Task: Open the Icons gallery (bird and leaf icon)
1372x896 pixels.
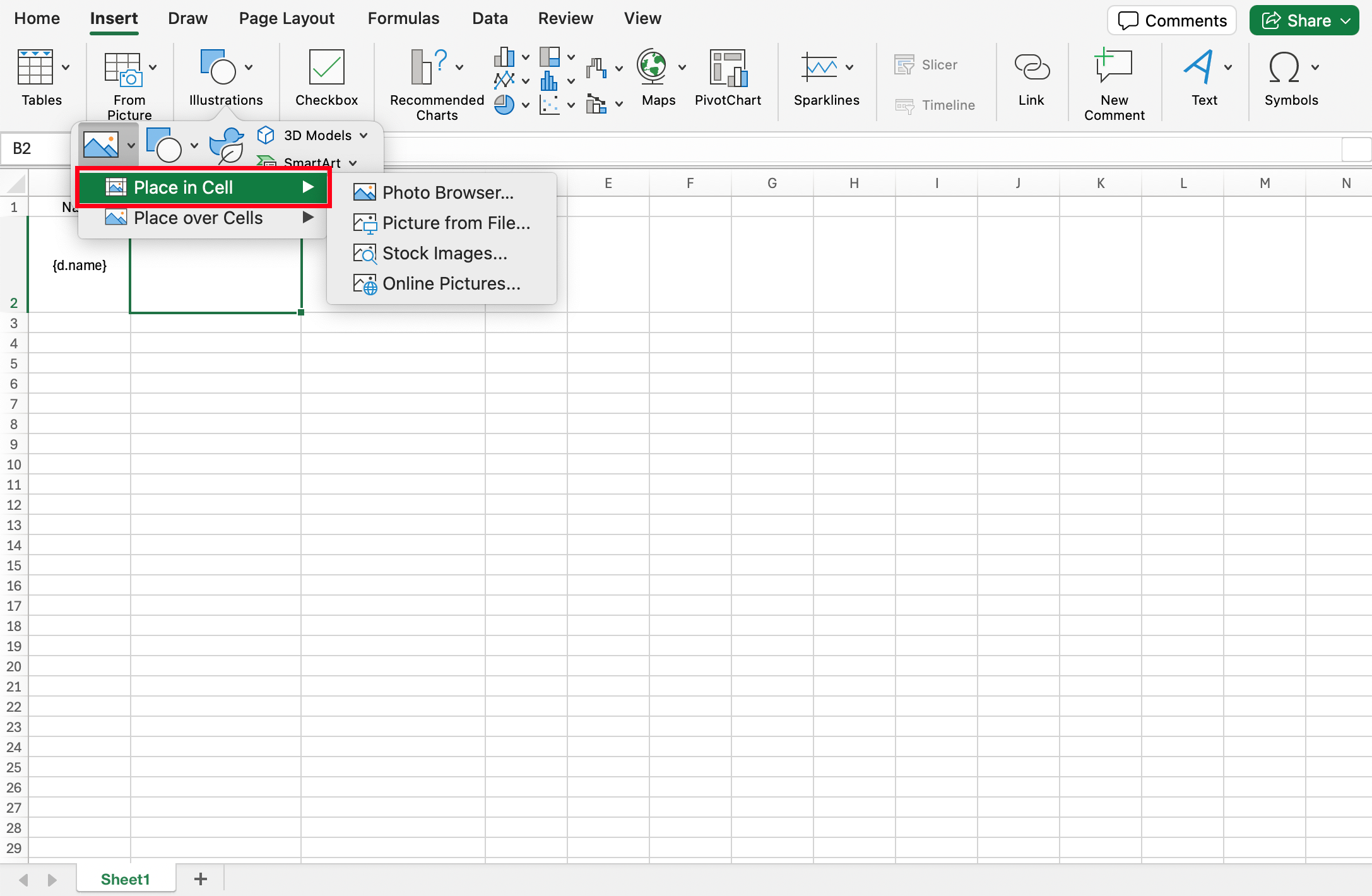Action: [x=227, y=145]
